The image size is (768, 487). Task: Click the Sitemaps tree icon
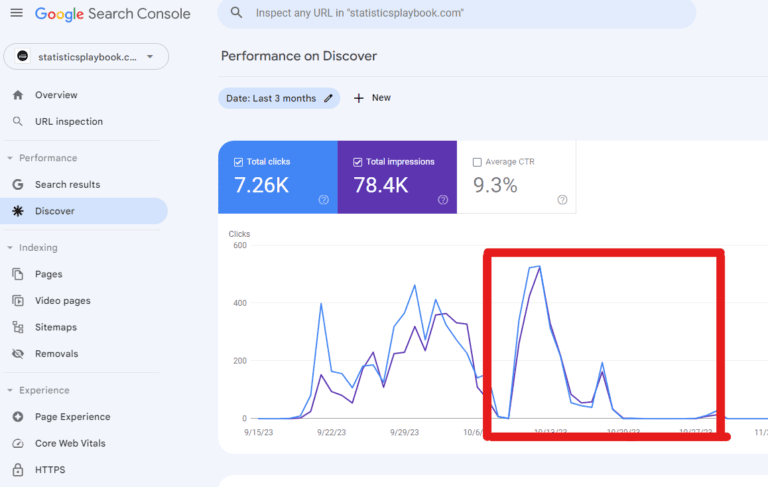pos(18,327)
